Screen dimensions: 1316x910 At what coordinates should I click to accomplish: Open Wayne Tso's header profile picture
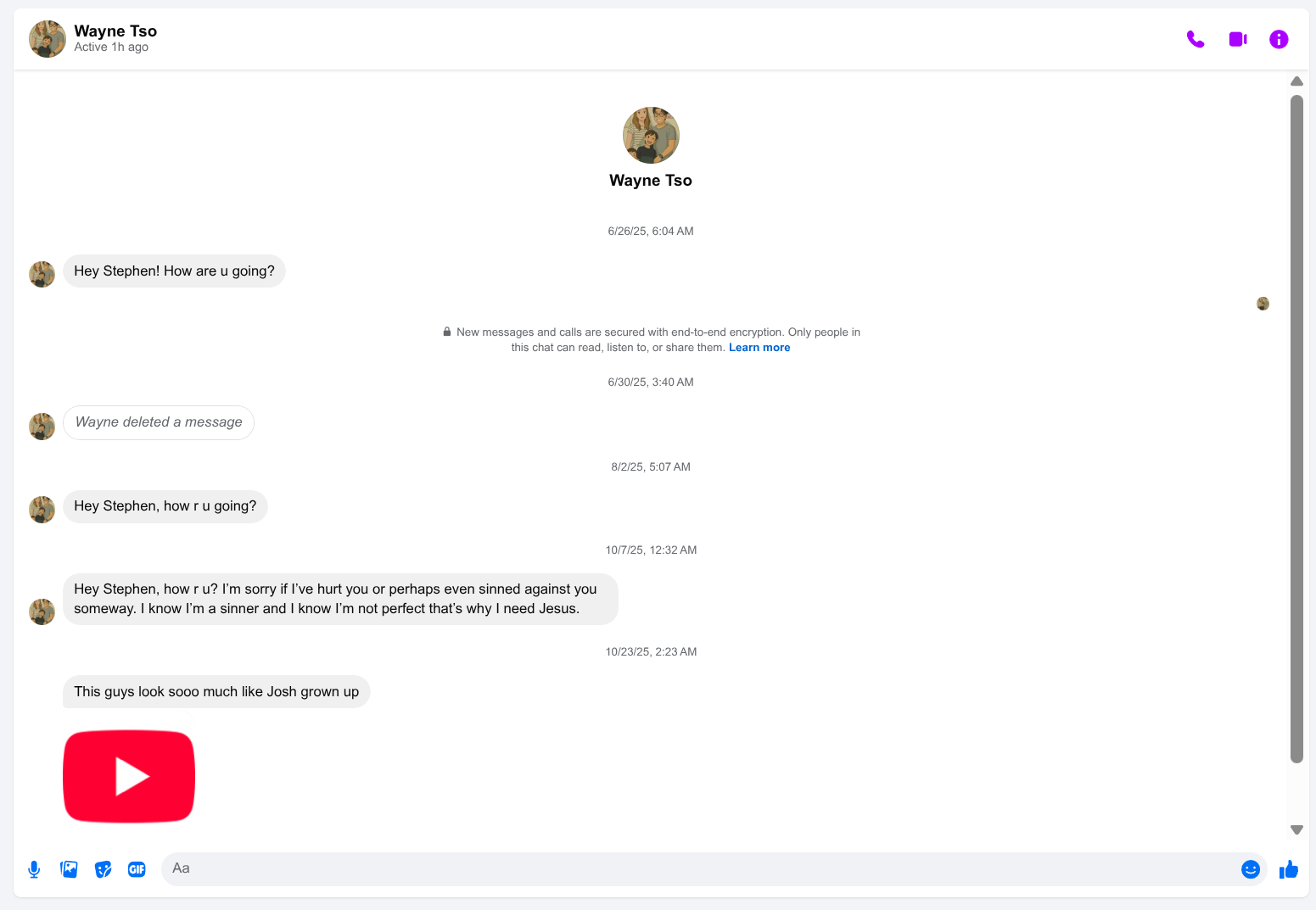pyautogui.click(x=48, y=39)
